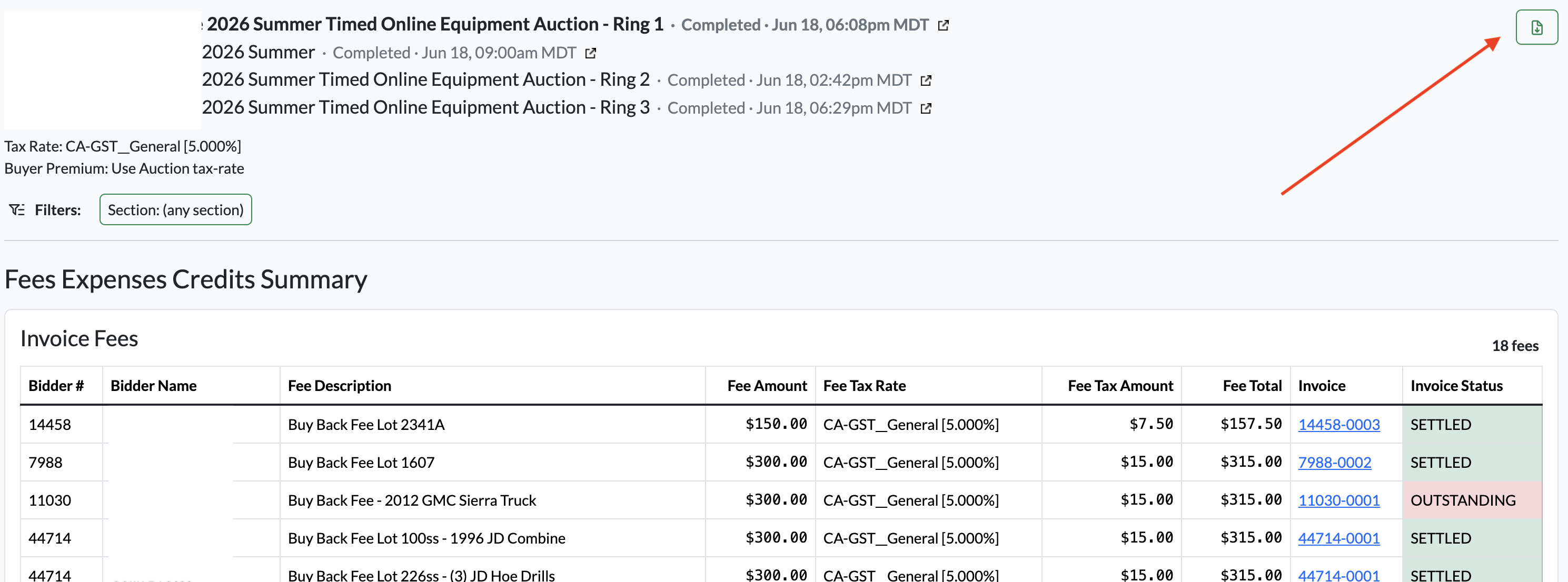Open external link icon for Ring 2 auction

pos(926,81)
